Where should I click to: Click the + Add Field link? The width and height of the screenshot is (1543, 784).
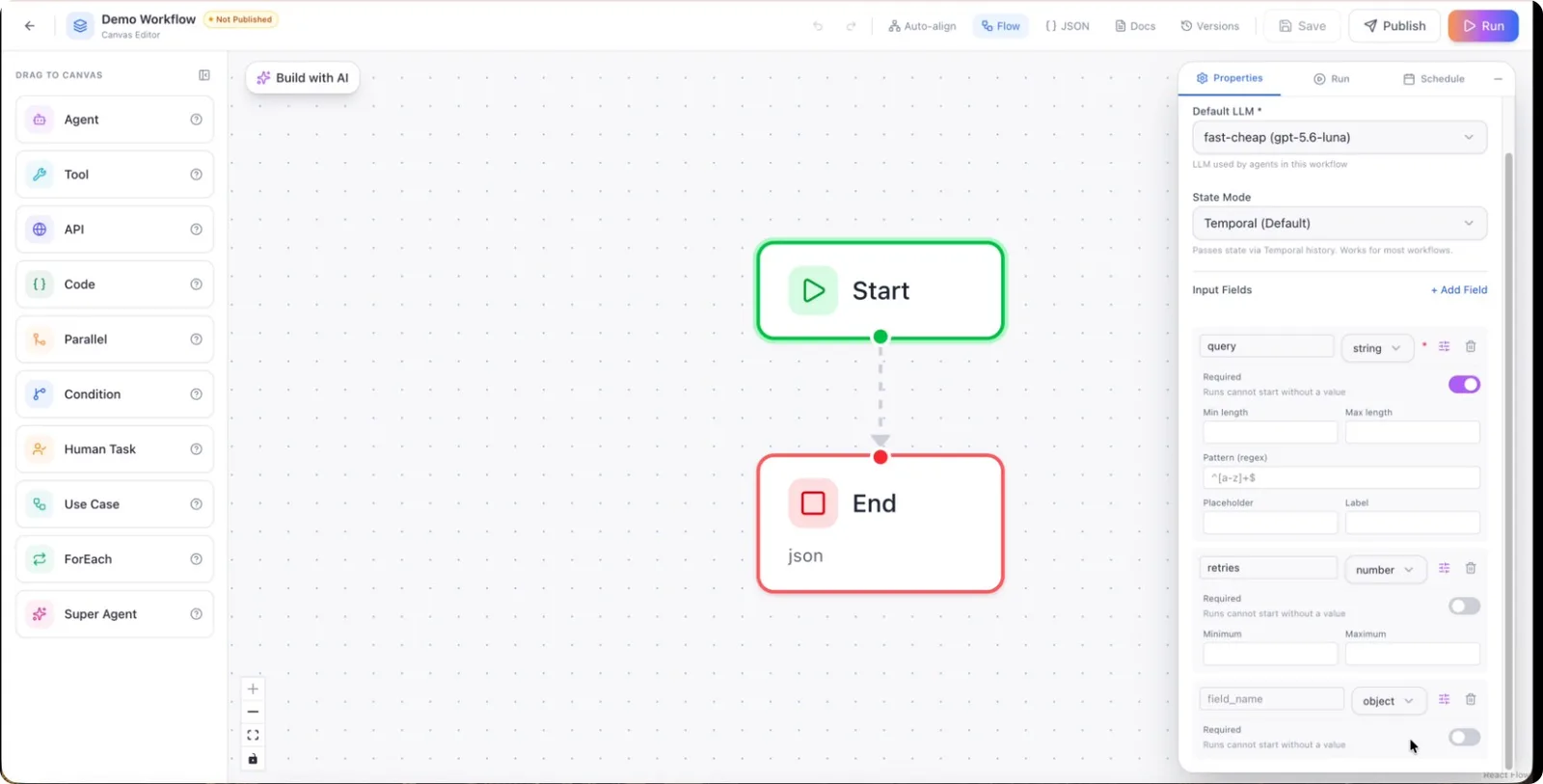click(1459, 289)
